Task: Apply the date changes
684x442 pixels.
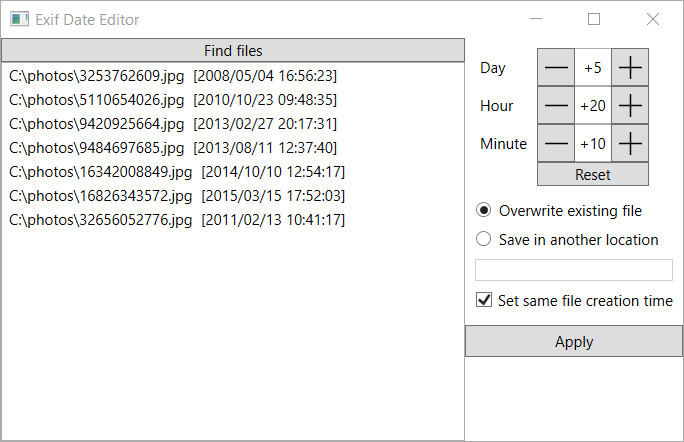Action: coord(574,341)
